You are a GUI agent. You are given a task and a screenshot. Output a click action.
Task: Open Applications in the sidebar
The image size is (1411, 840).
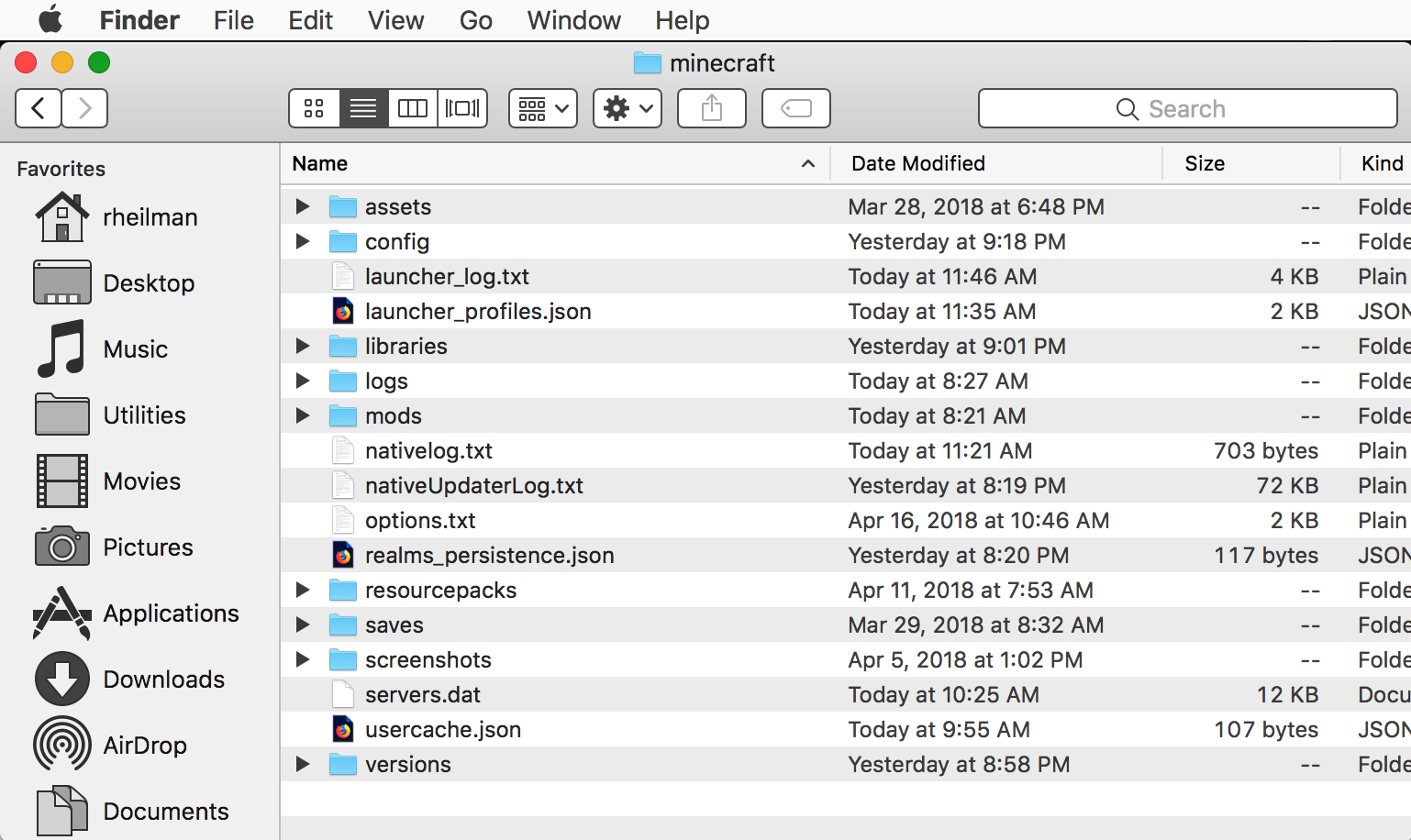coord(137,613)
